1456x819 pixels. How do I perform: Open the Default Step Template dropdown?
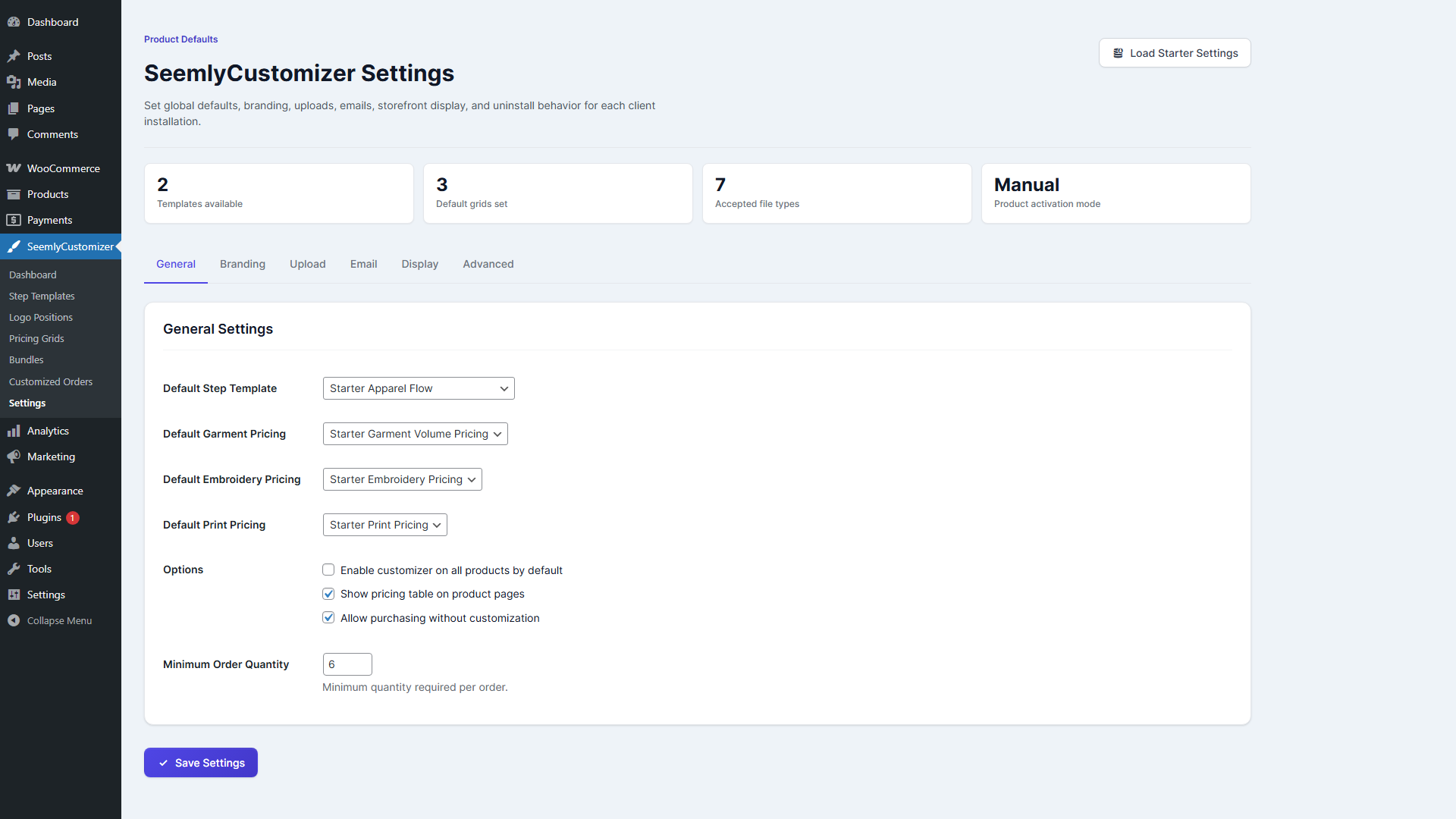click(419, 388)
